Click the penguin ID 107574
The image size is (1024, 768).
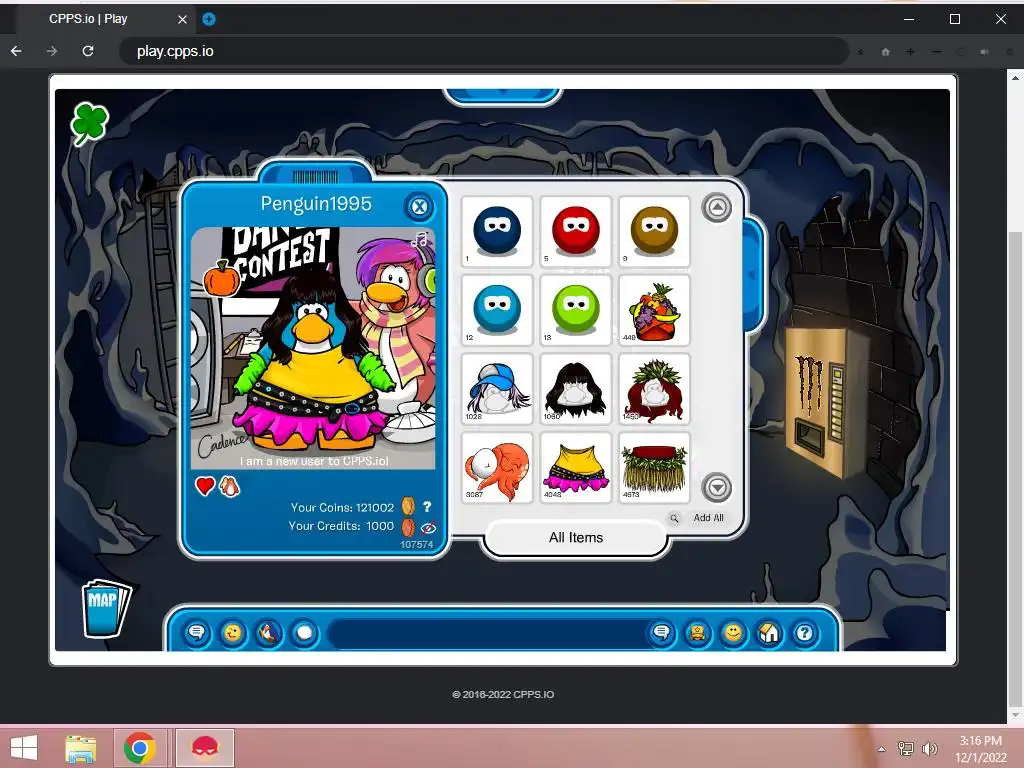click(417, 545)
